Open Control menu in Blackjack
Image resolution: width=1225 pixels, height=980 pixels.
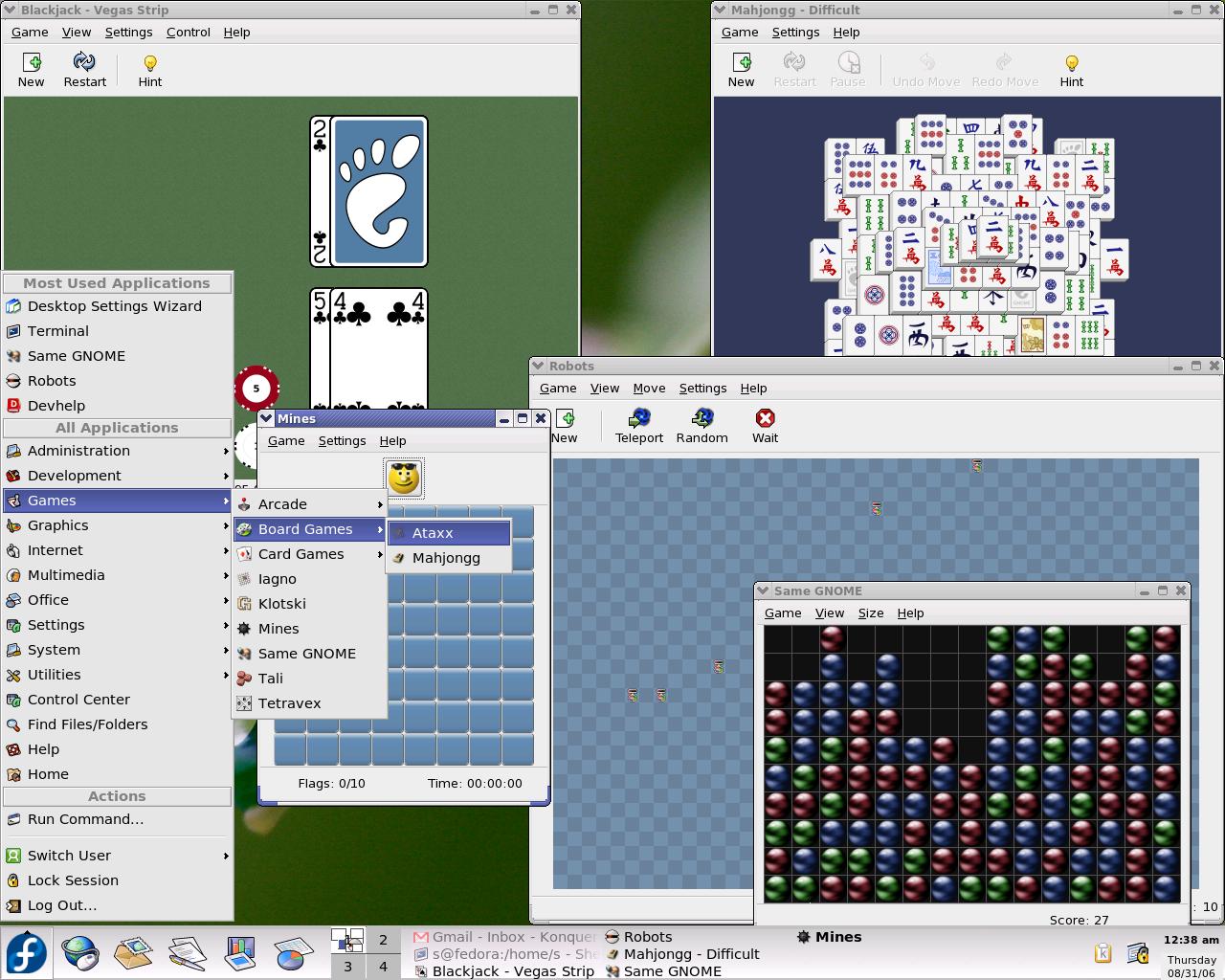188,32
